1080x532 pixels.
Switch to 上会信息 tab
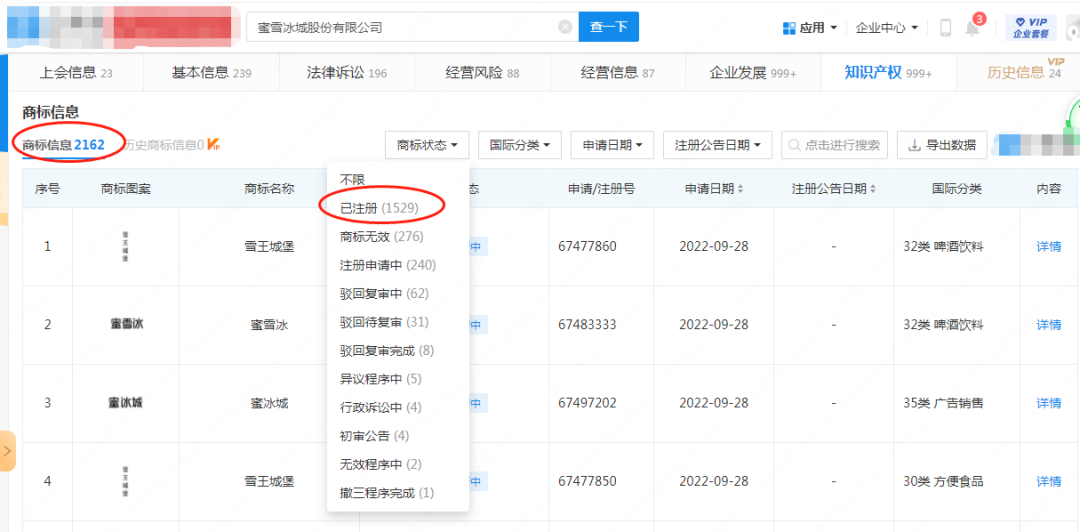coord(76,73)
